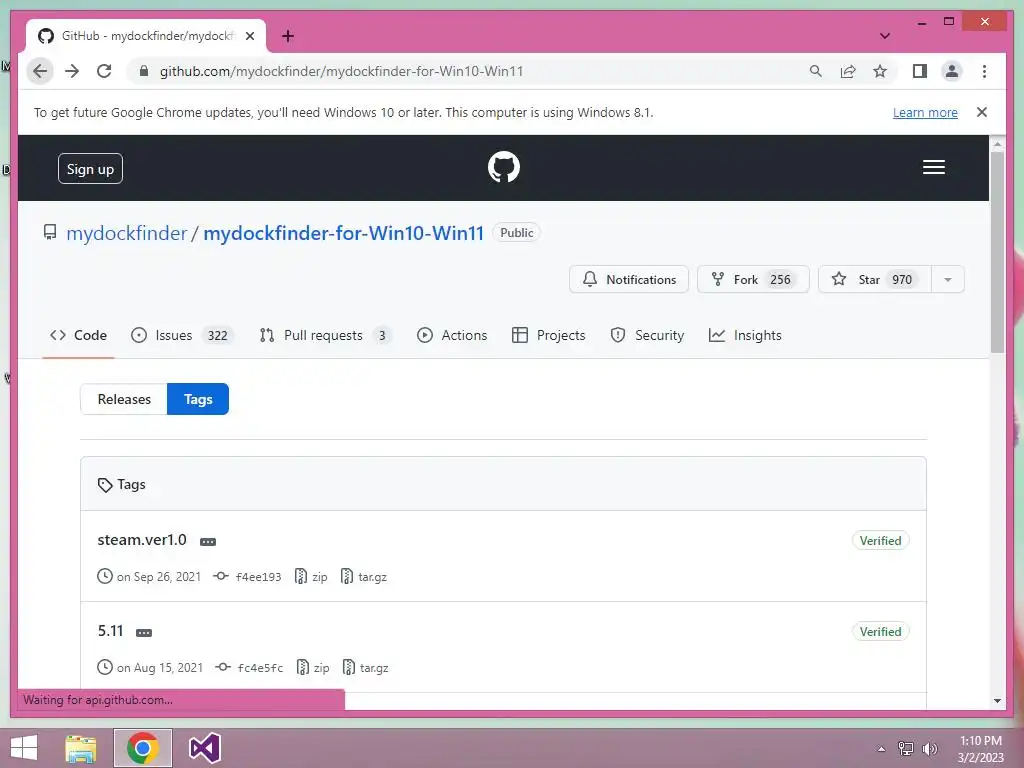Open Visual Studio from the taskbar
Image resolution: width=1024 pixels, height=768 pixels.
204,748
